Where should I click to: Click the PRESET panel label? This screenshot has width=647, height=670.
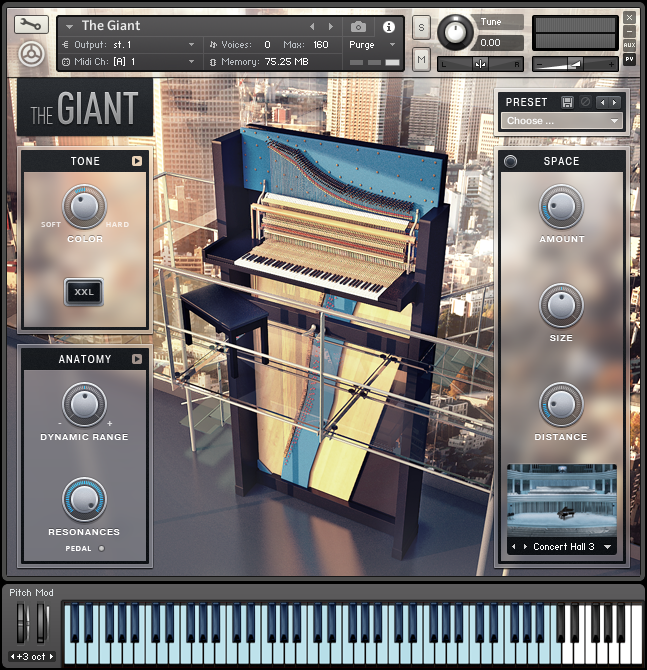pos(526,103)
